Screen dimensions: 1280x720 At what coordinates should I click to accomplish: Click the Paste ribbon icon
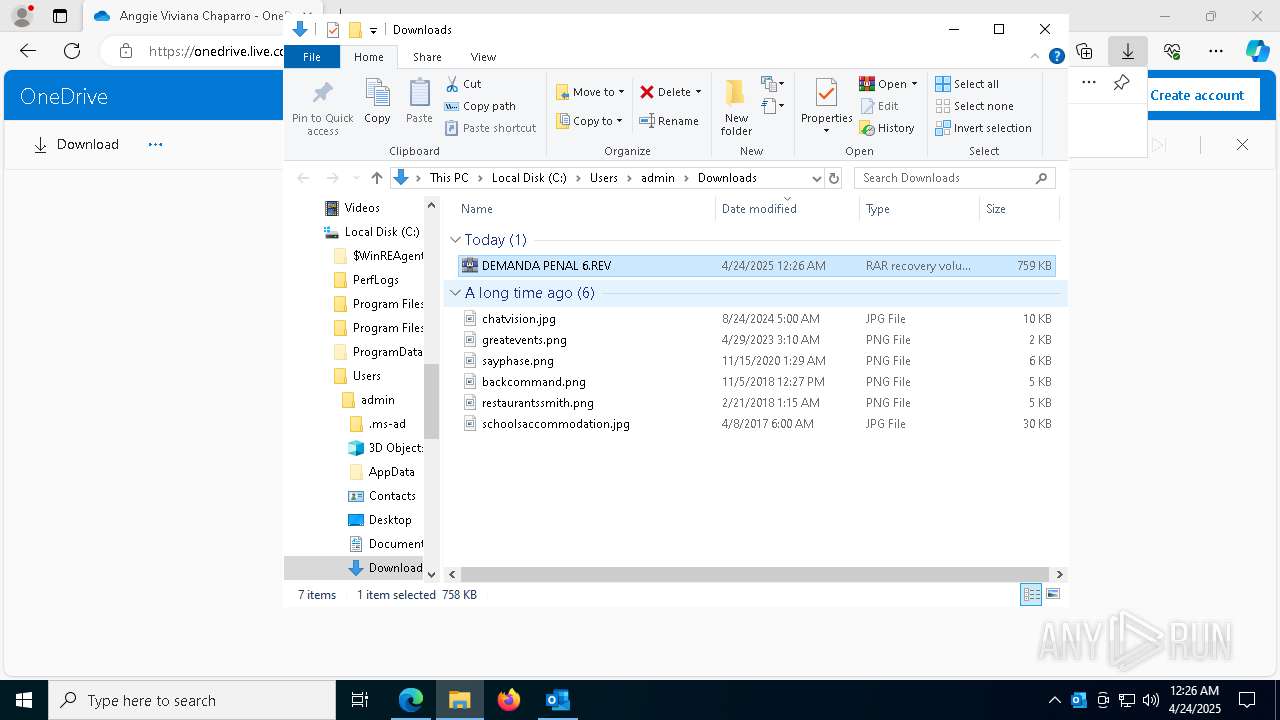pyautogui.click(x=419, y=102)
